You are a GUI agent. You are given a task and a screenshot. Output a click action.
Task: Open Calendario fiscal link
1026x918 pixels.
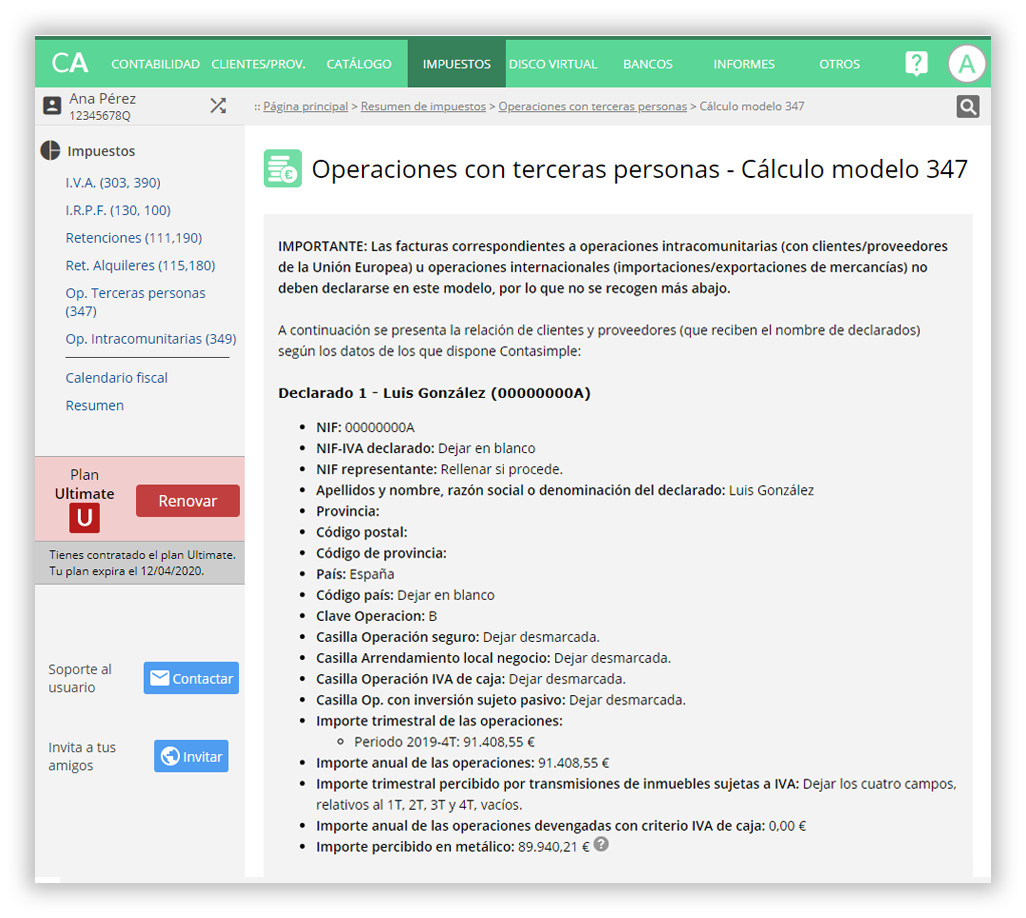(117, 378)
